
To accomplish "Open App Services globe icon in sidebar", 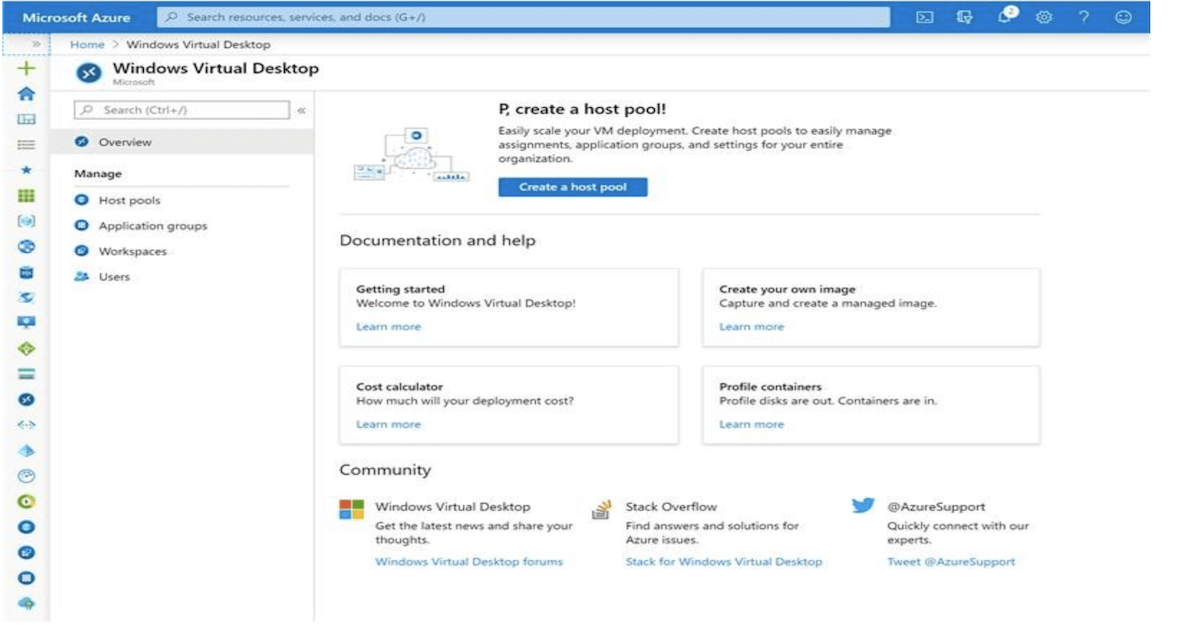I will [x=27, y=247].
